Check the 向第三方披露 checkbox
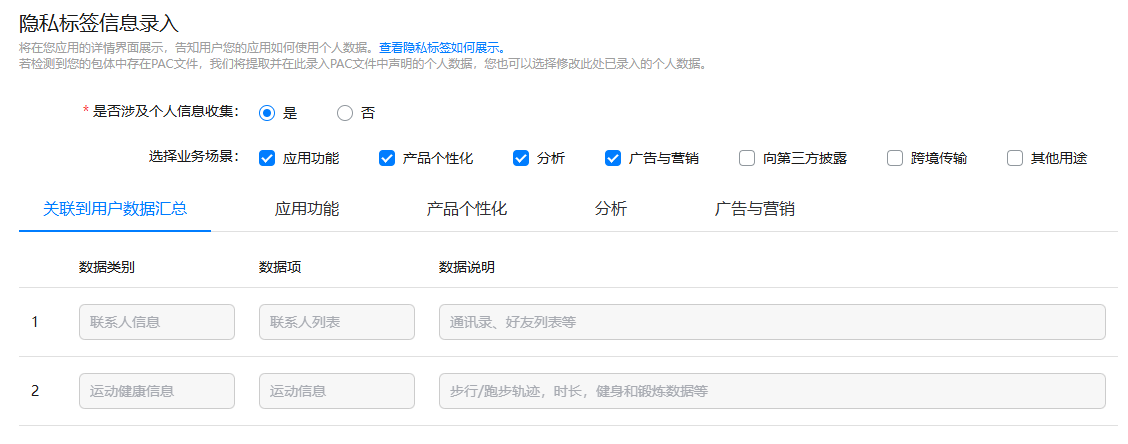The height and width of the screenshot is (444, 1128). (x=747, y=158)
